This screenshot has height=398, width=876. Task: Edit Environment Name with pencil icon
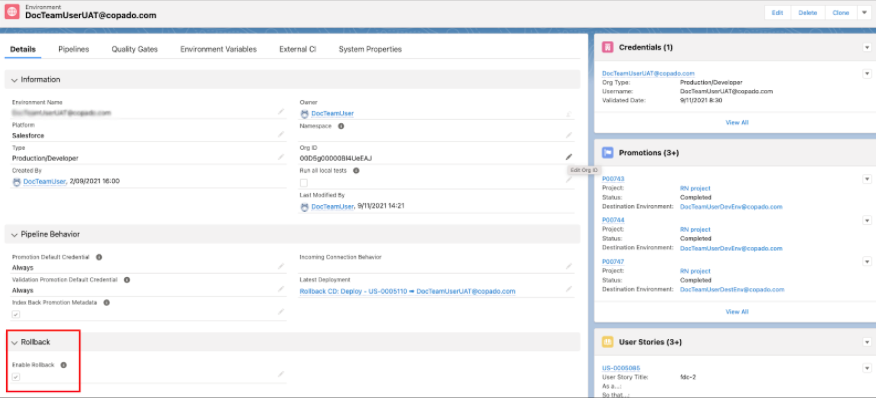pyautogui.click(x=281, y=112)
